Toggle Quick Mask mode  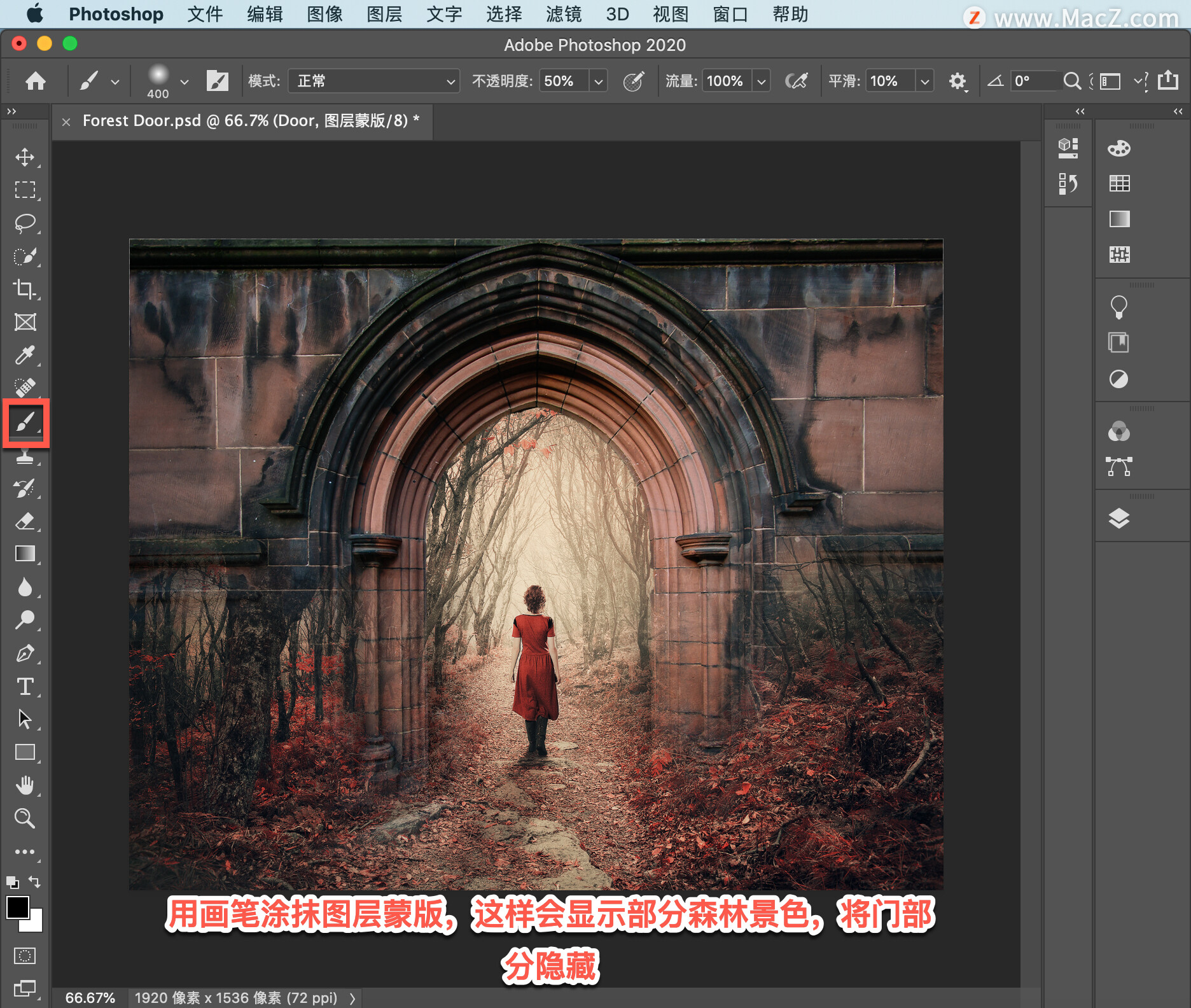tap(25, 956)
